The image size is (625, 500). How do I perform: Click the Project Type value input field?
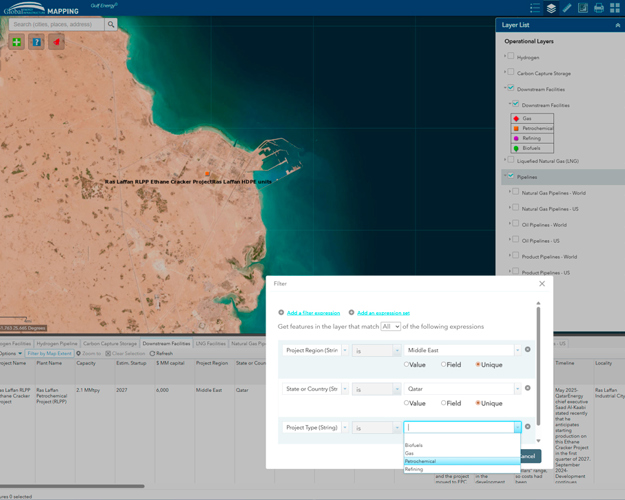459,427
